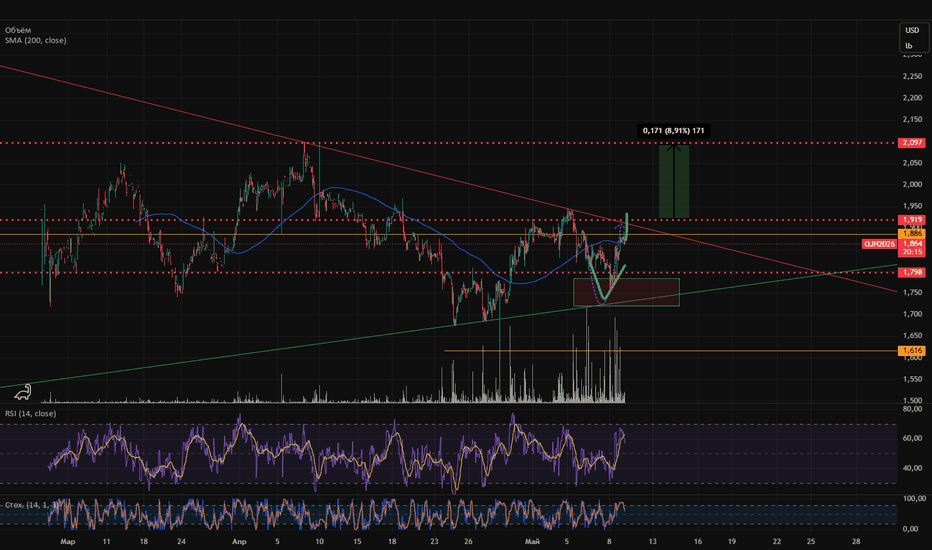Click the RSI (14, close) indicator label
The height and width of the screenshot is (550, 932).
[x=30, y=413]
